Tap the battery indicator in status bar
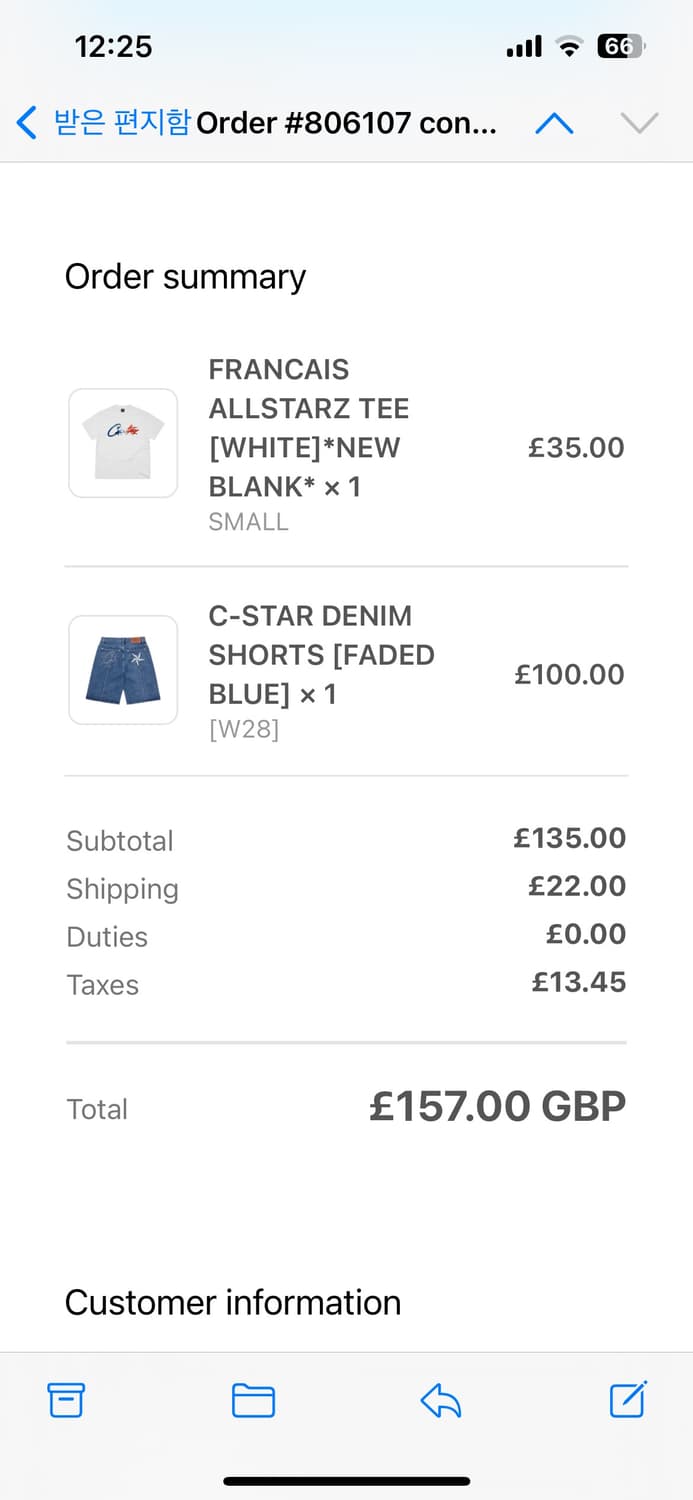This screenshot has height=1500, width=693. point(621,46)
